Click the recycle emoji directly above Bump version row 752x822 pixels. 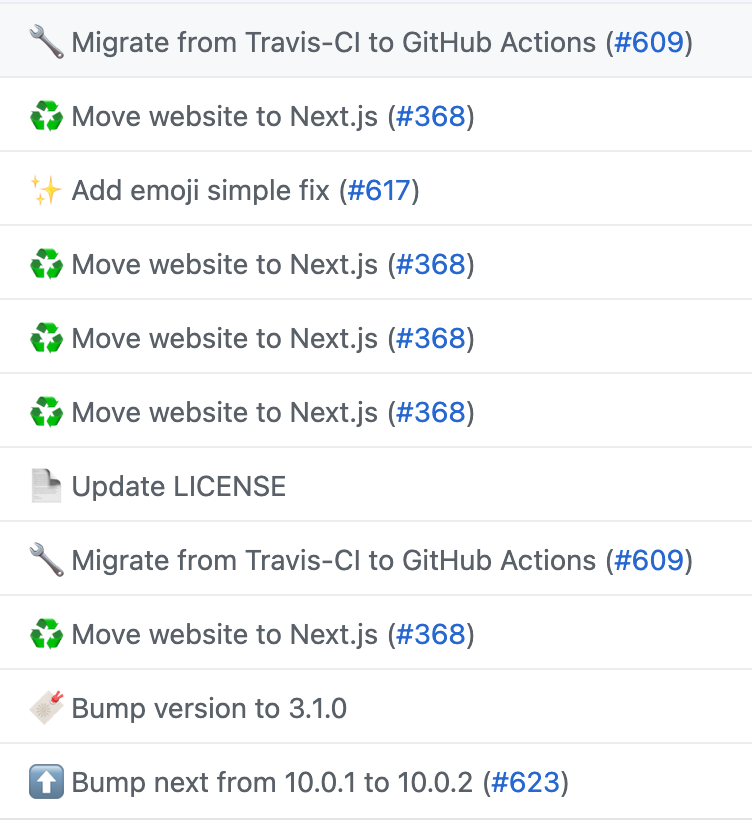tap(47, 634)
